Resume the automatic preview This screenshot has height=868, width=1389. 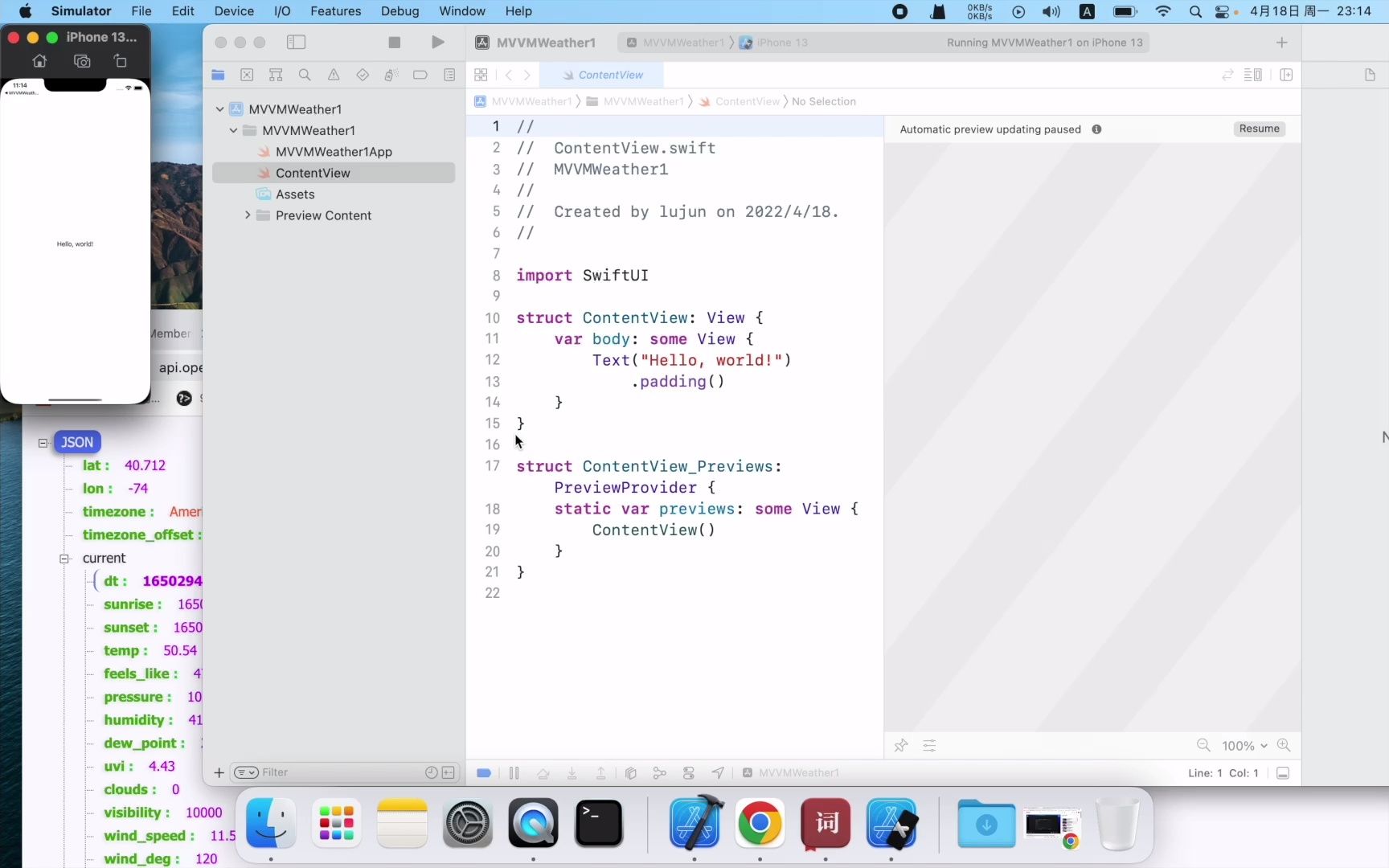(x=1259, y=129)
